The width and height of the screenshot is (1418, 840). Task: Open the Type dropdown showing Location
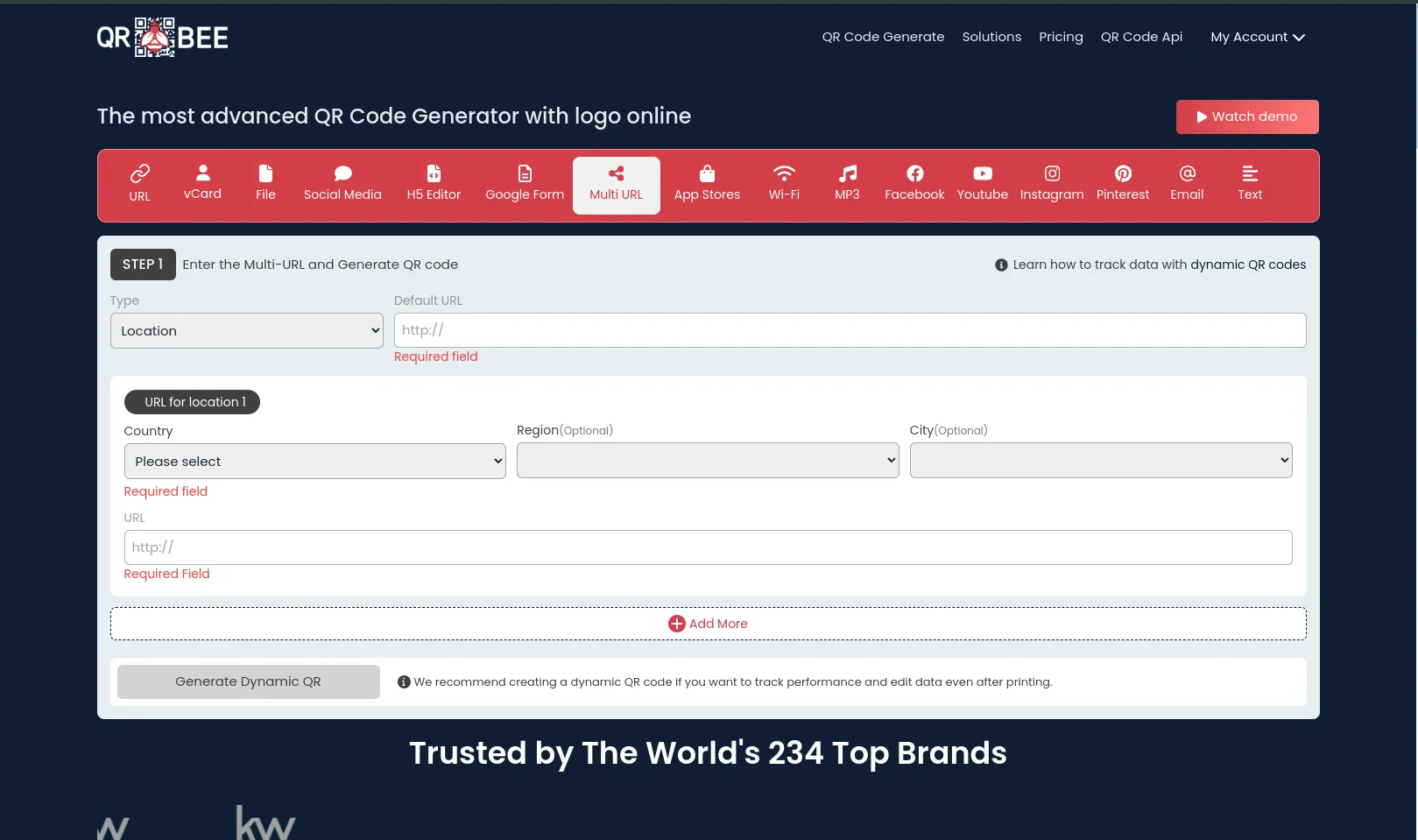tap(247, 331)
